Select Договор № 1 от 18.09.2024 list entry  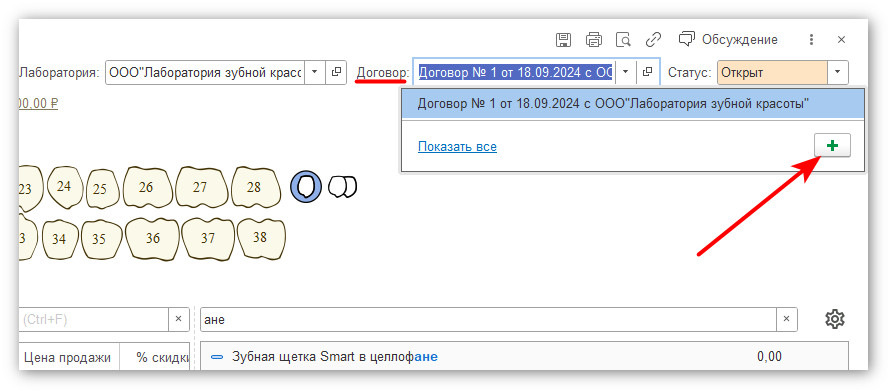coord(633,104)
